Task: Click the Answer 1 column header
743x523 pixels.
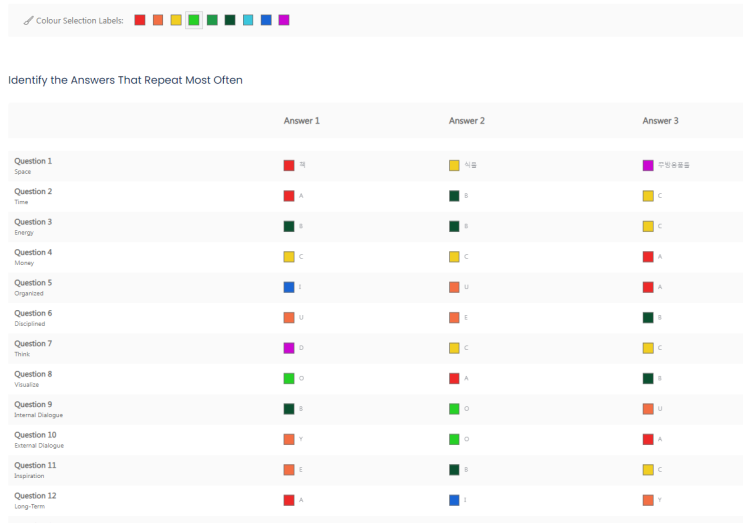Action: [x=301, y=121]
